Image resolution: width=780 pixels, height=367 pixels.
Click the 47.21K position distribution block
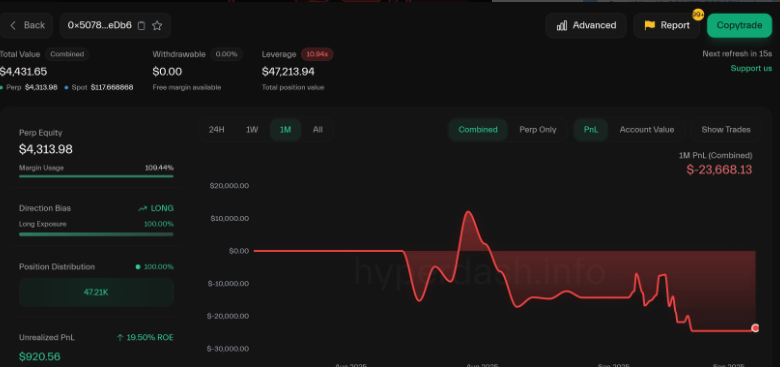tap(97, 292)
